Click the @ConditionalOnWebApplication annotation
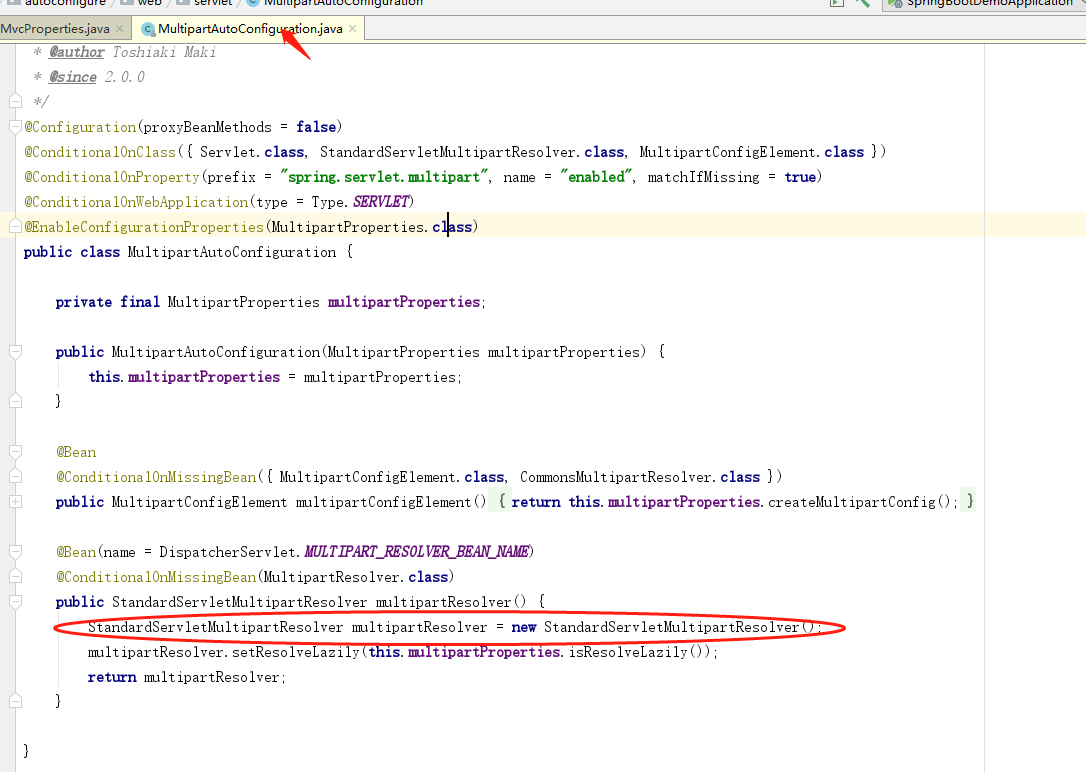This screenshot has height=772, width=1086. (x=136, y=201)
